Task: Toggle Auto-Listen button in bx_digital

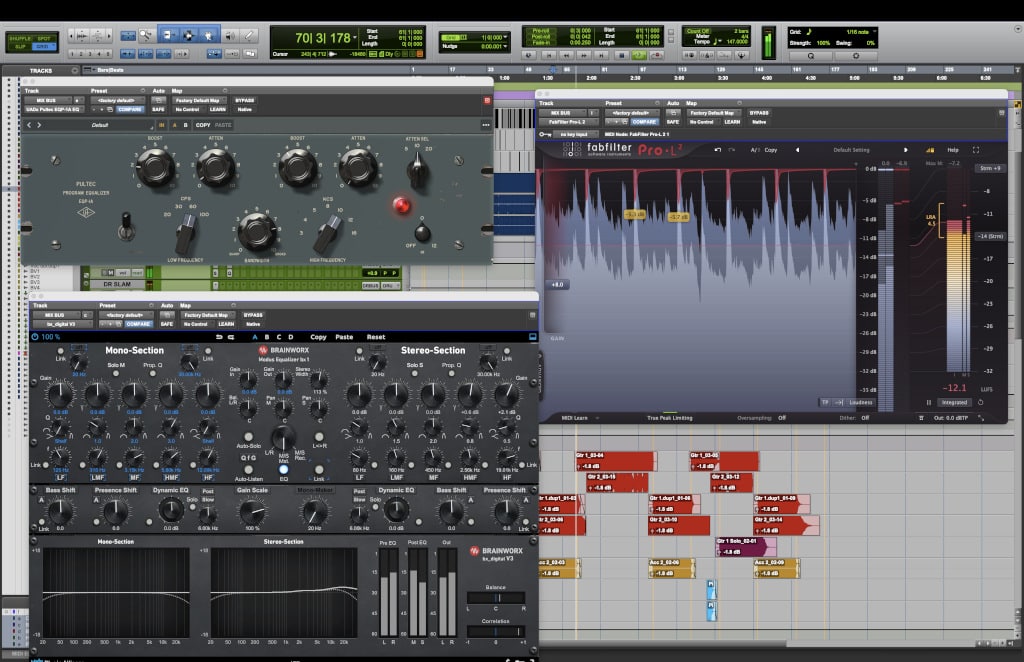Action: click(248, 469)
